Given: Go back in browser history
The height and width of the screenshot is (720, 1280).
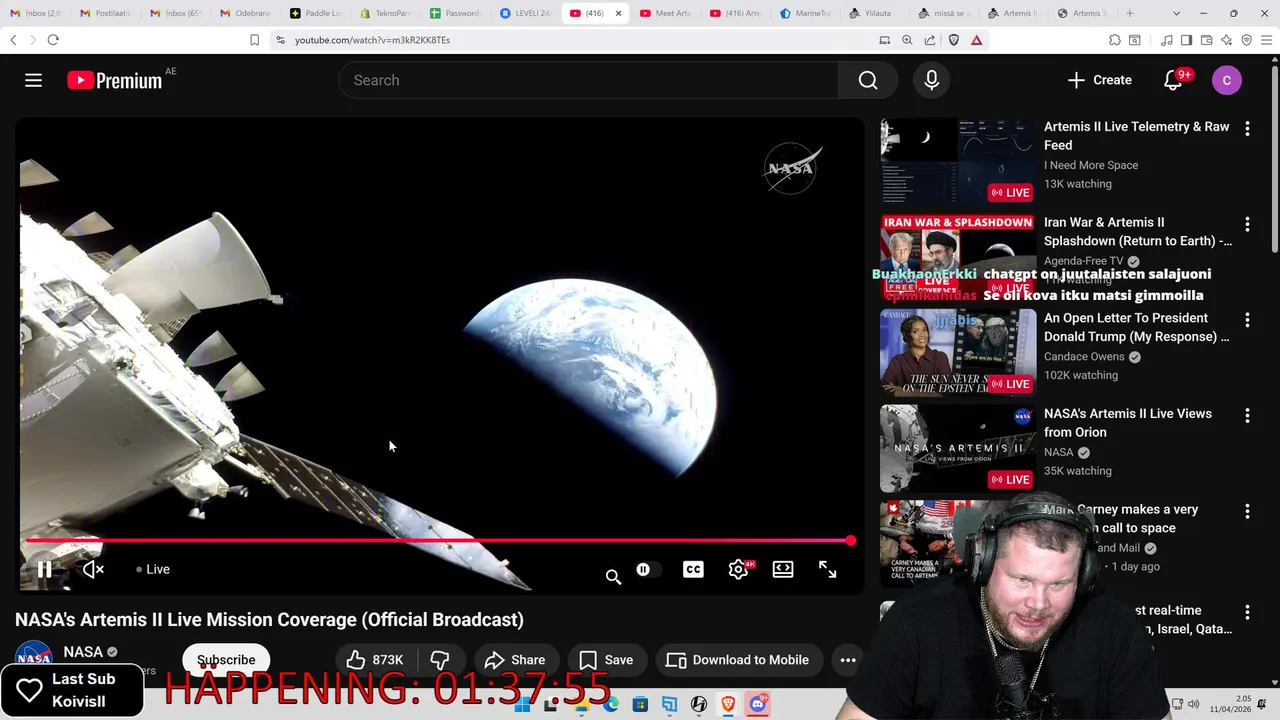Looking at the screenshot, I should pos(13,40).
